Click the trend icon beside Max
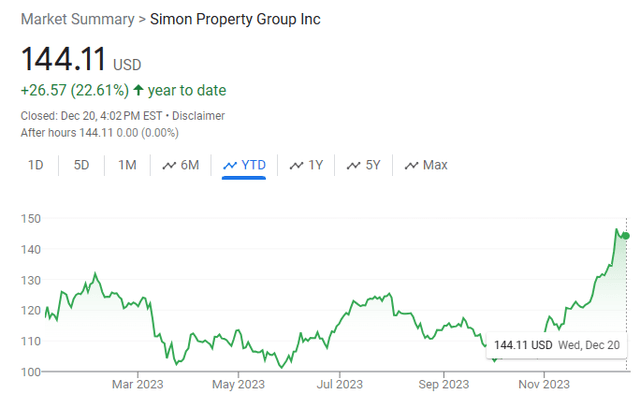This screenshot has height=394, width=640. click(x=411, y=165)
